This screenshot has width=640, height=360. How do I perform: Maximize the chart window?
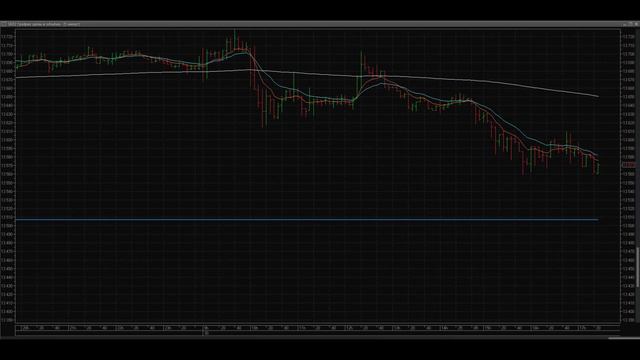(x=631, y=24)
